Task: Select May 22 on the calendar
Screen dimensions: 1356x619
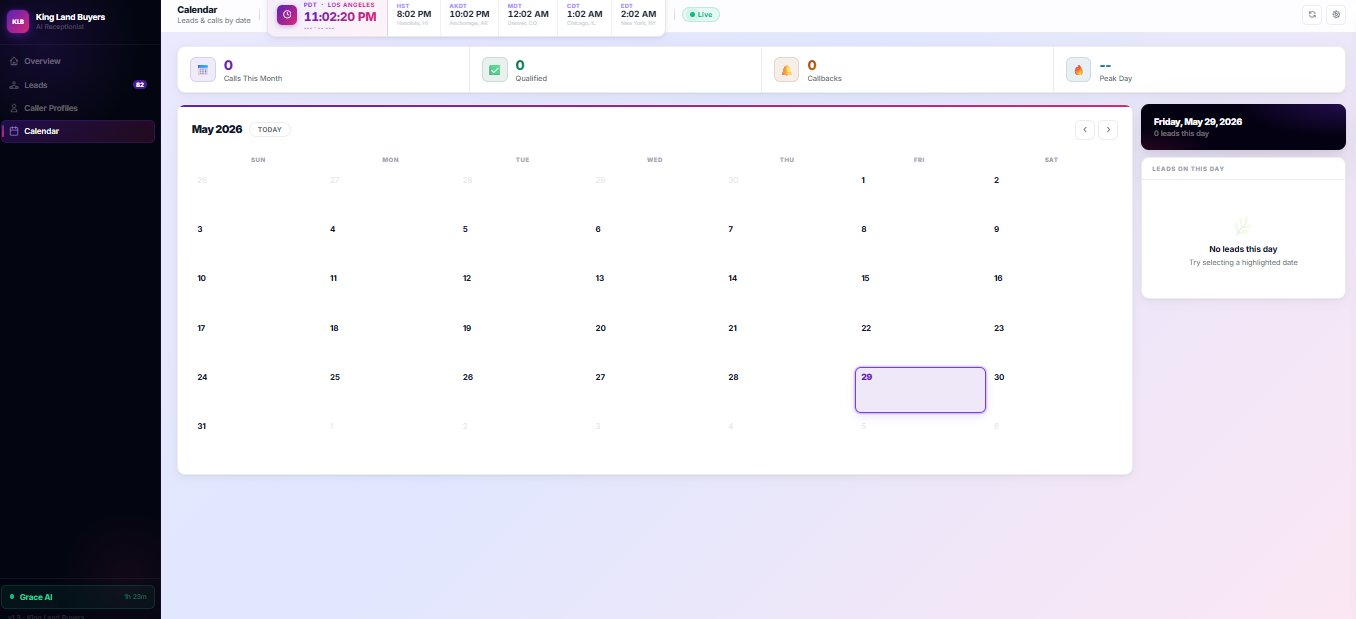Action: (920, 340)
